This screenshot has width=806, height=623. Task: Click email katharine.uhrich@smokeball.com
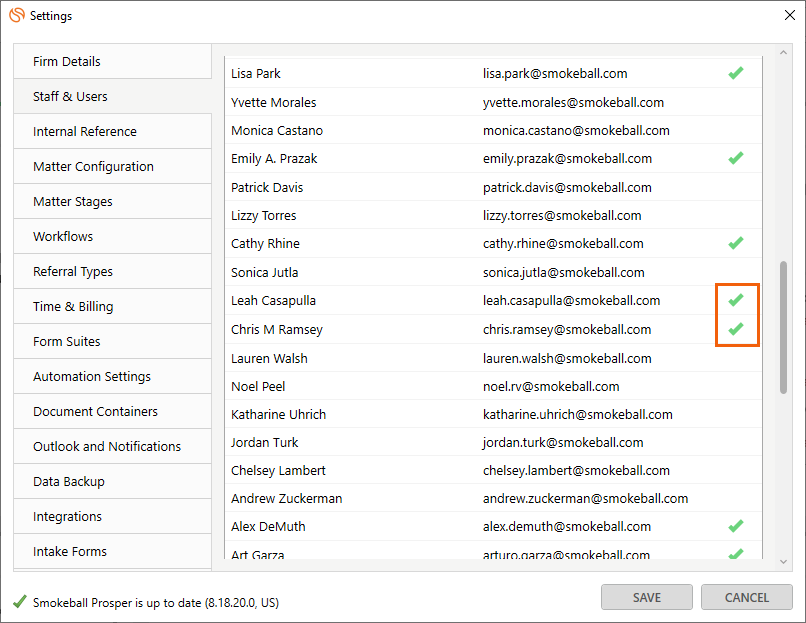[x=578, y=414]
